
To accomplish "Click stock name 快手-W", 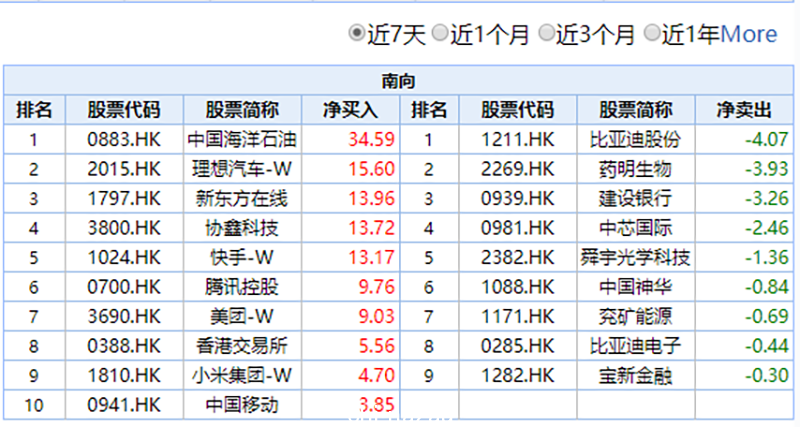I will coord(242,257).
